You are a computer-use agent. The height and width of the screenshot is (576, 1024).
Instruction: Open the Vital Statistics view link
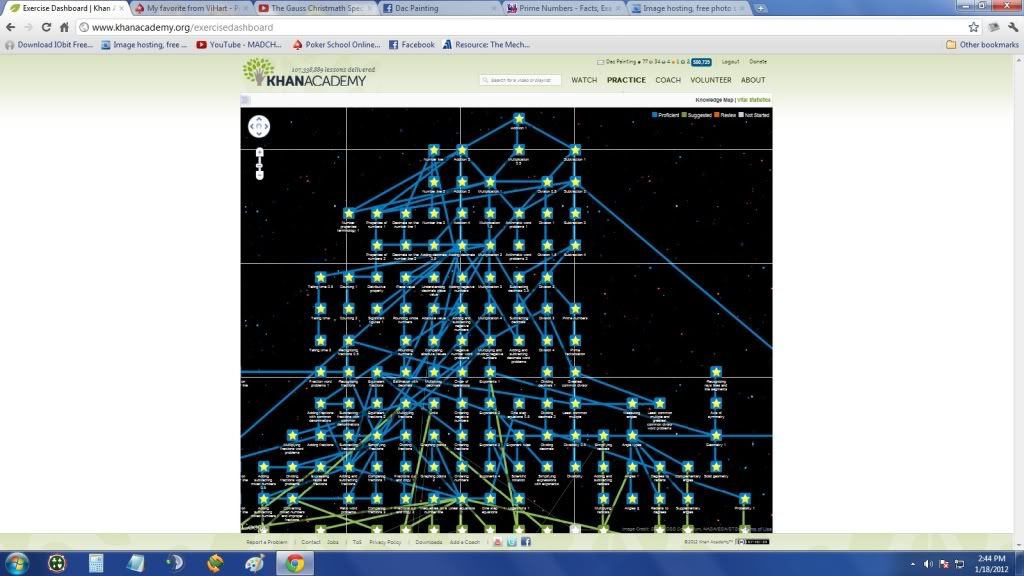(x=755, y=100)
